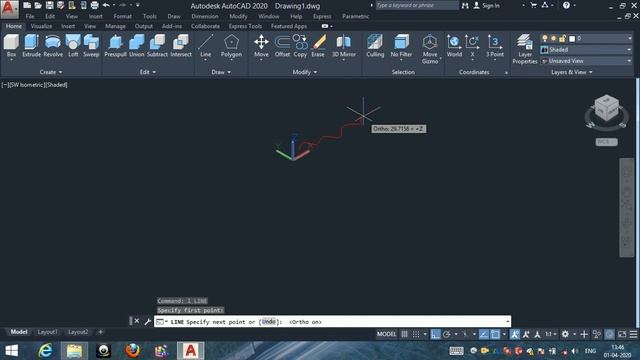Image resolution: width=640 pixels, height=360 pixels.
Task: Click the MODEL status bar button
Action: (x=386, y=334)
